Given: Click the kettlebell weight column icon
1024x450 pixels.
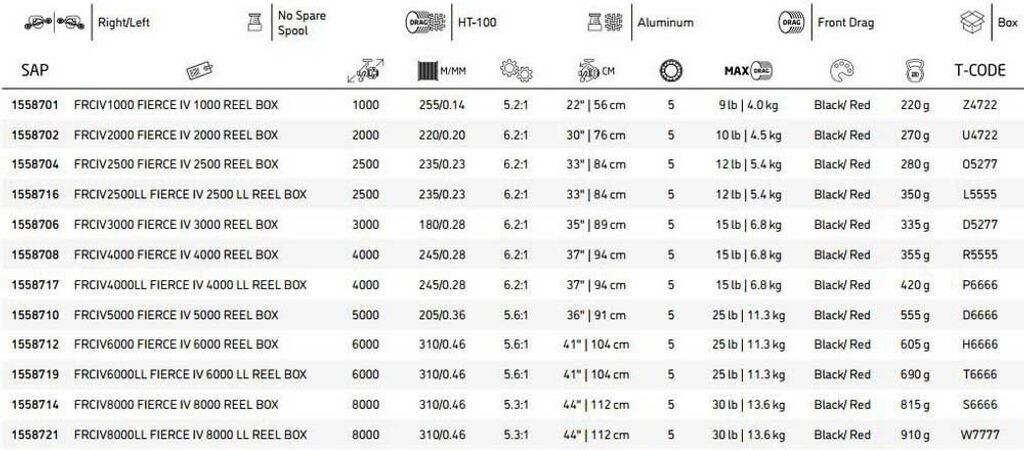Looking at the screenshot, I should (x=913, y=71).
